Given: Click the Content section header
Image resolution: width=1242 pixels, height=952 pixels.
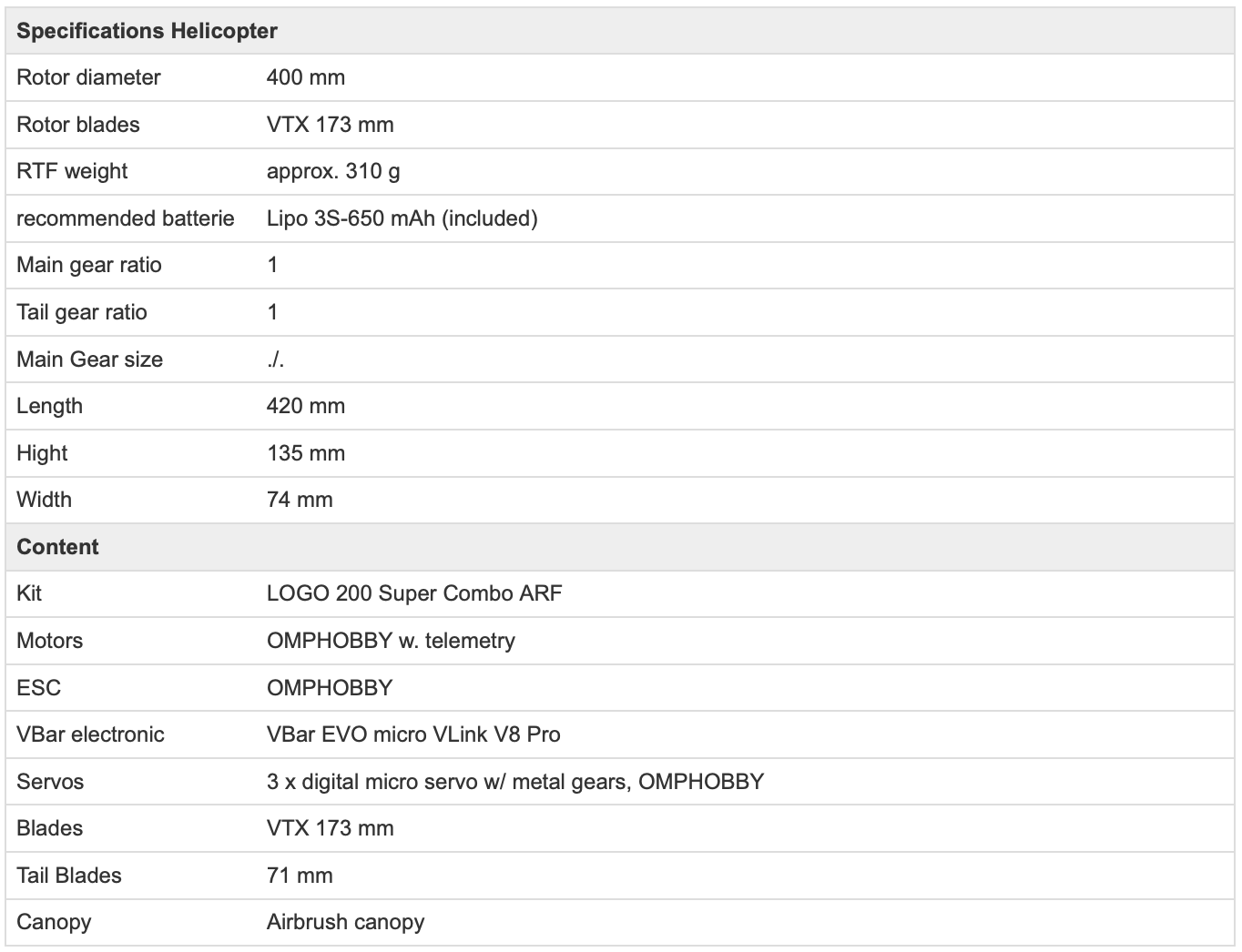Looking at the screenshot, I should (x=57, y=547).
